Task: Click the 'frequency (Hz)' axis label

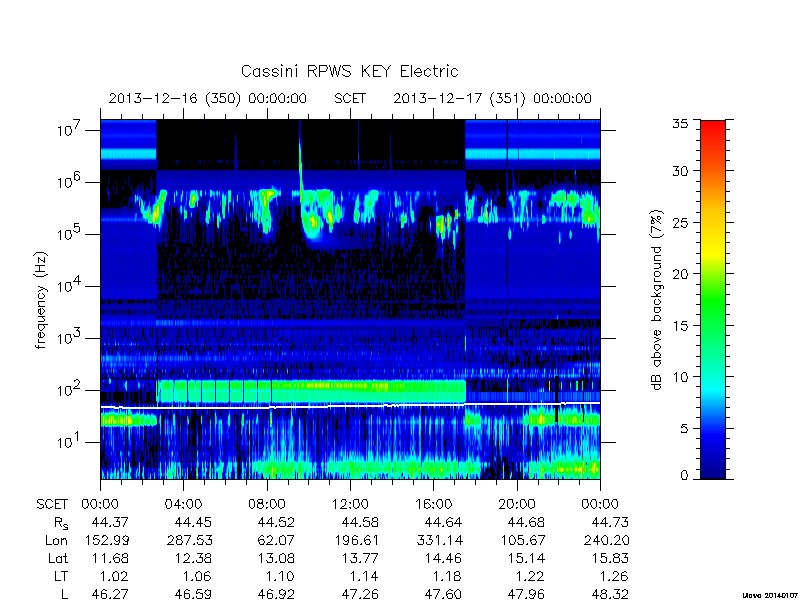Action: click(x=41, y=301)
